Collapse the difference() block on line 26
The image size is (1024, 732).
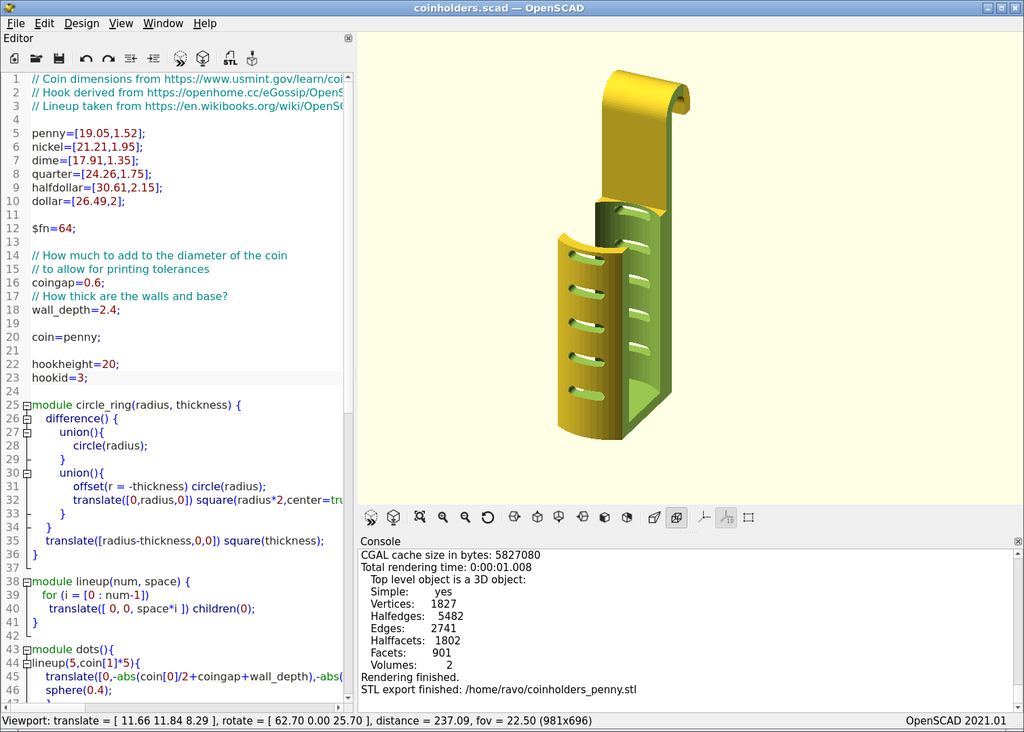(x=27, y=419)
